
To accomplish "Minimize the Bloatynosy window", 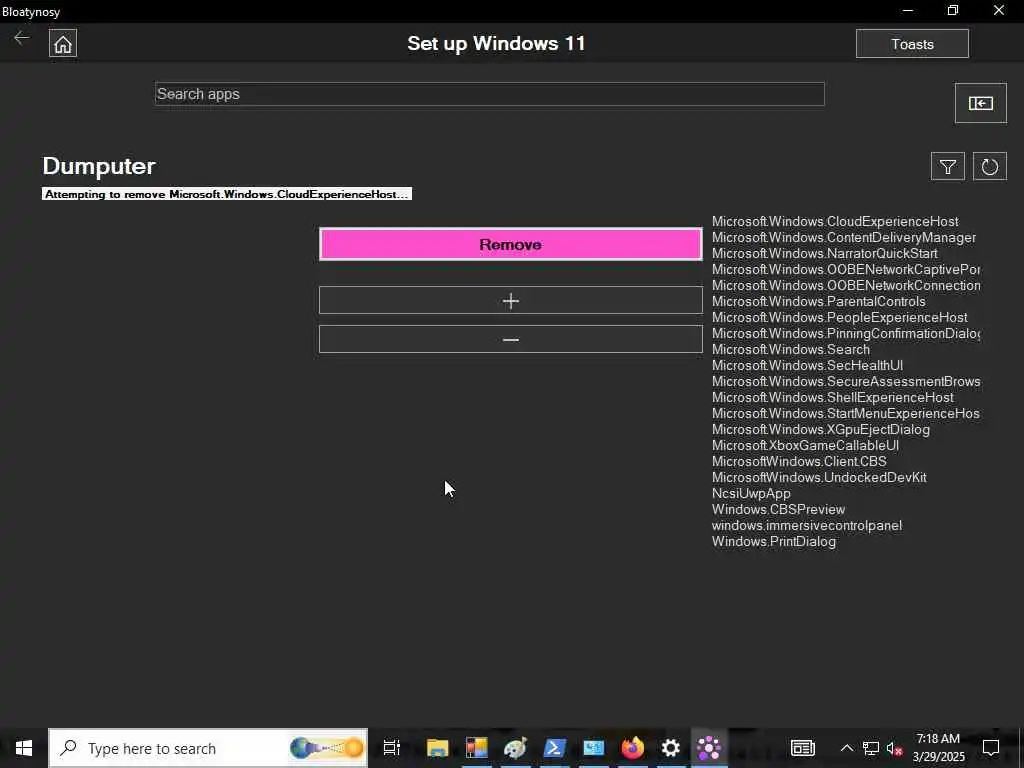I will tap(908, 10).
